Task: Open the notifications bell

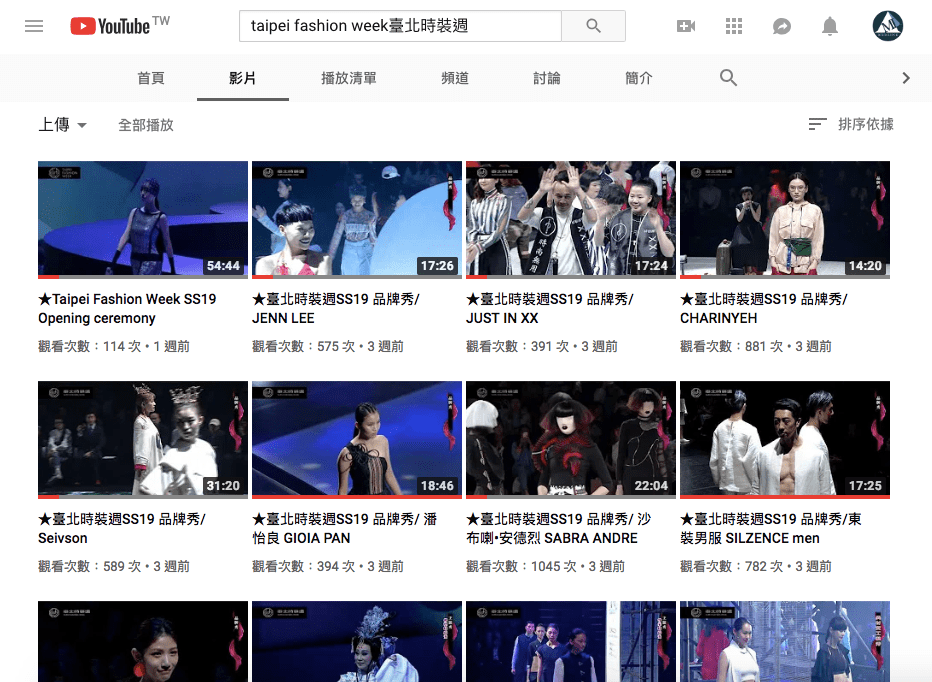Action: pyautogui.click(x=830, y=26)
